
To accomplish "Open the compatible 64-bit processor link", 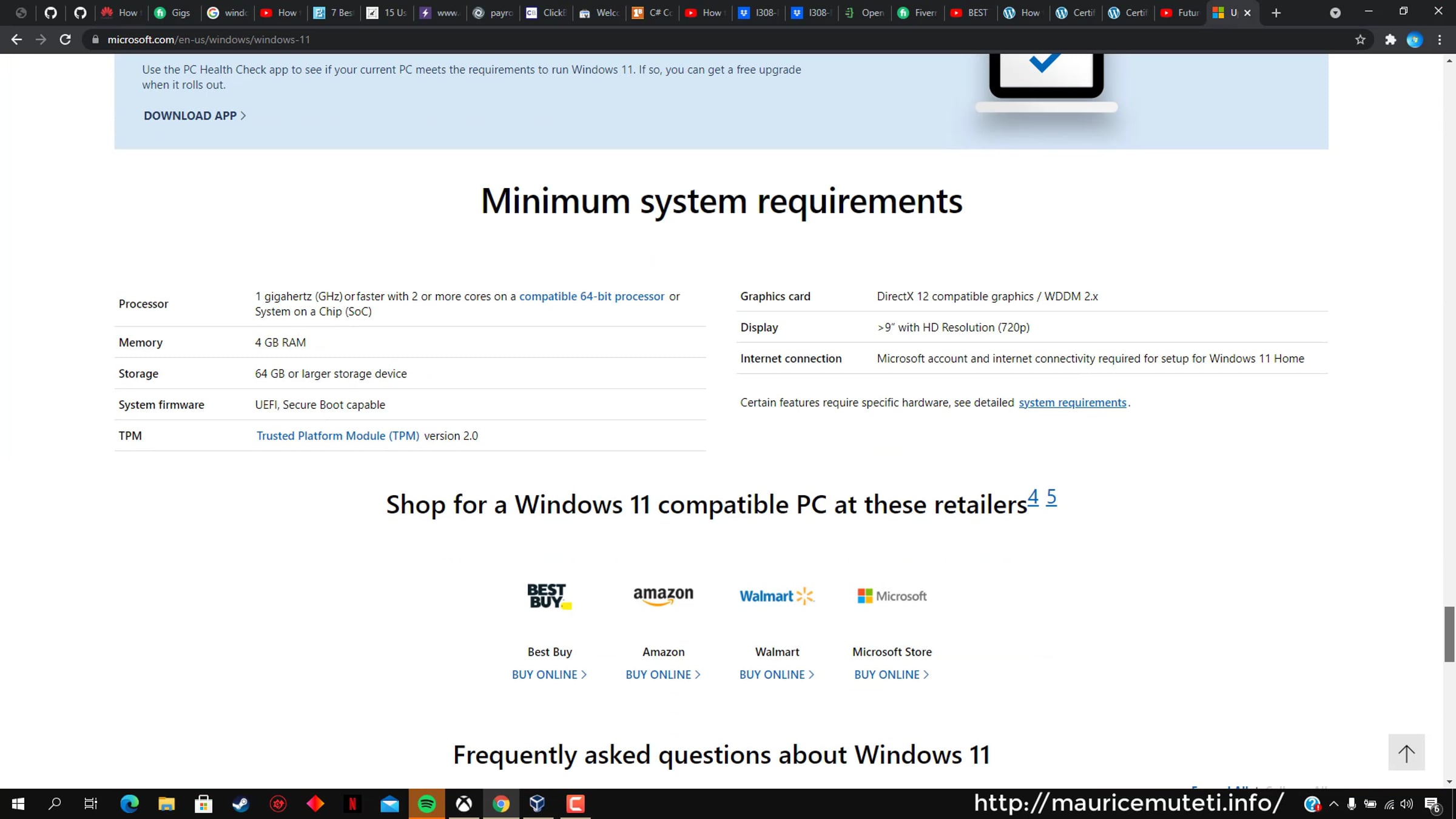I will [591, 297].
